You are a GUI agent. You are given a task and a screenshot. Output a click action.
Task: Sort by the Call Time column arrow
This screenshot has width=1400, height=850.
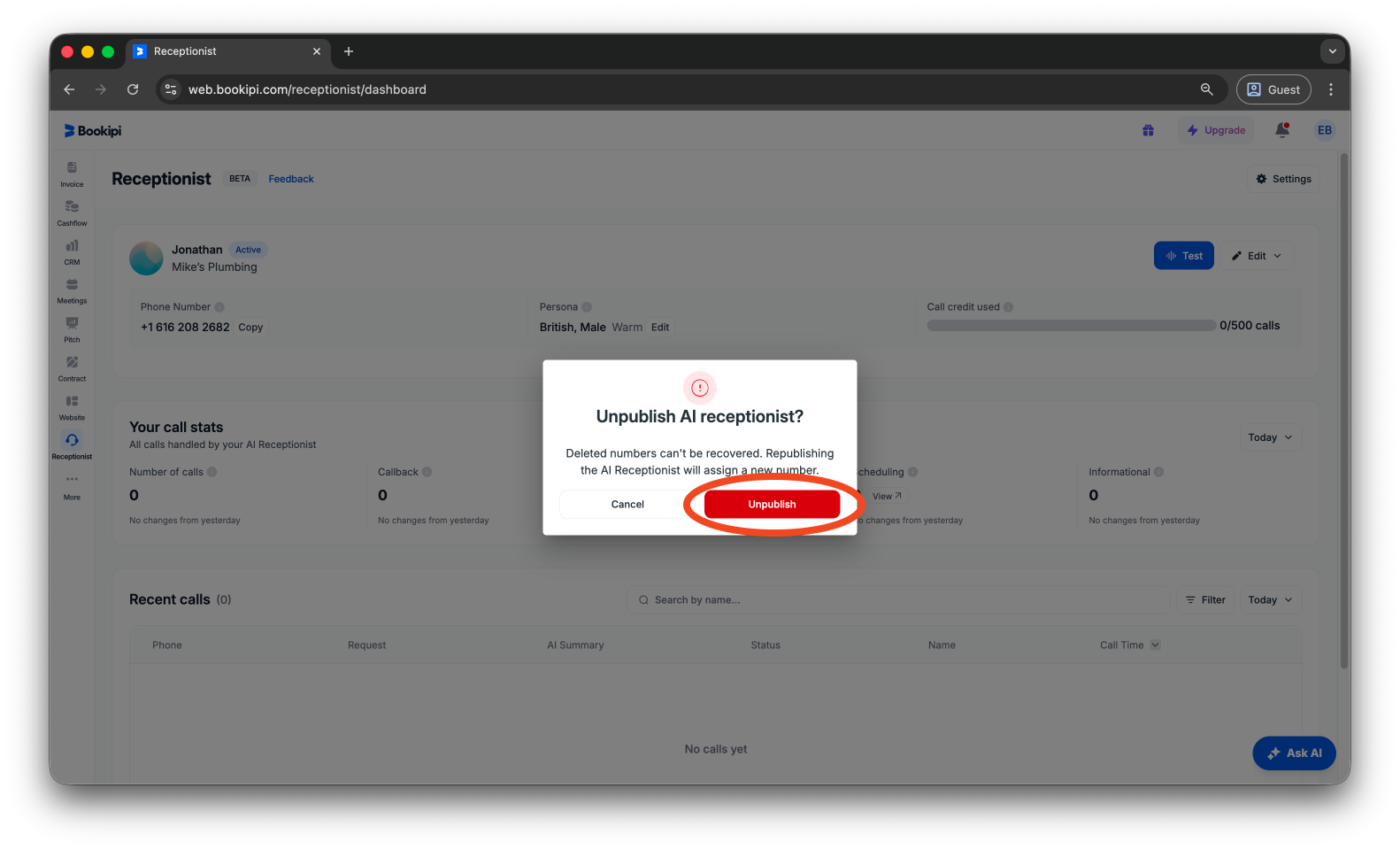pyautogui.click(x=1155, y=645)
